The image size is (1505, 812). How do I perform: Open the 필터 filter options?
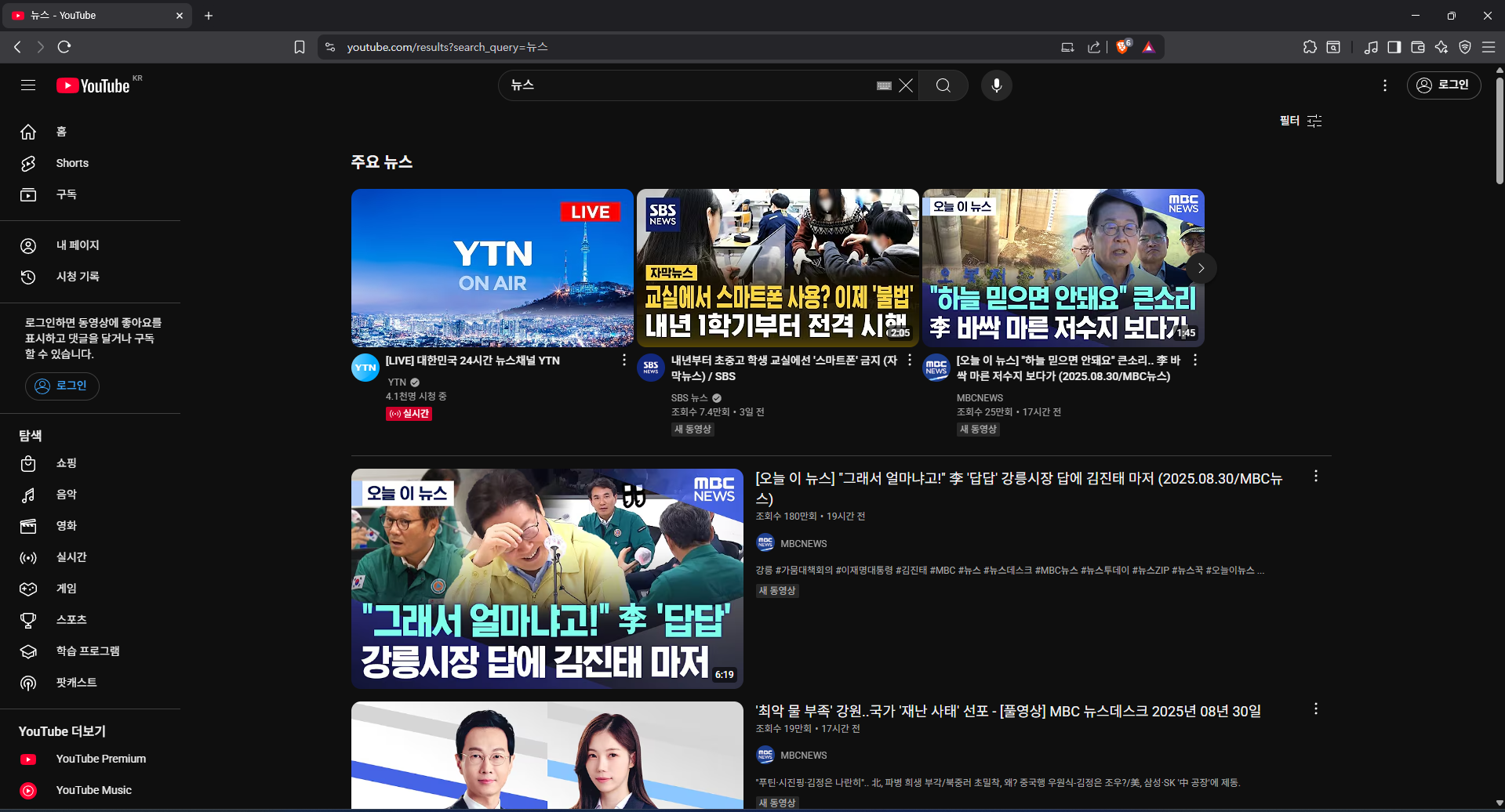tap(1301, 121)
